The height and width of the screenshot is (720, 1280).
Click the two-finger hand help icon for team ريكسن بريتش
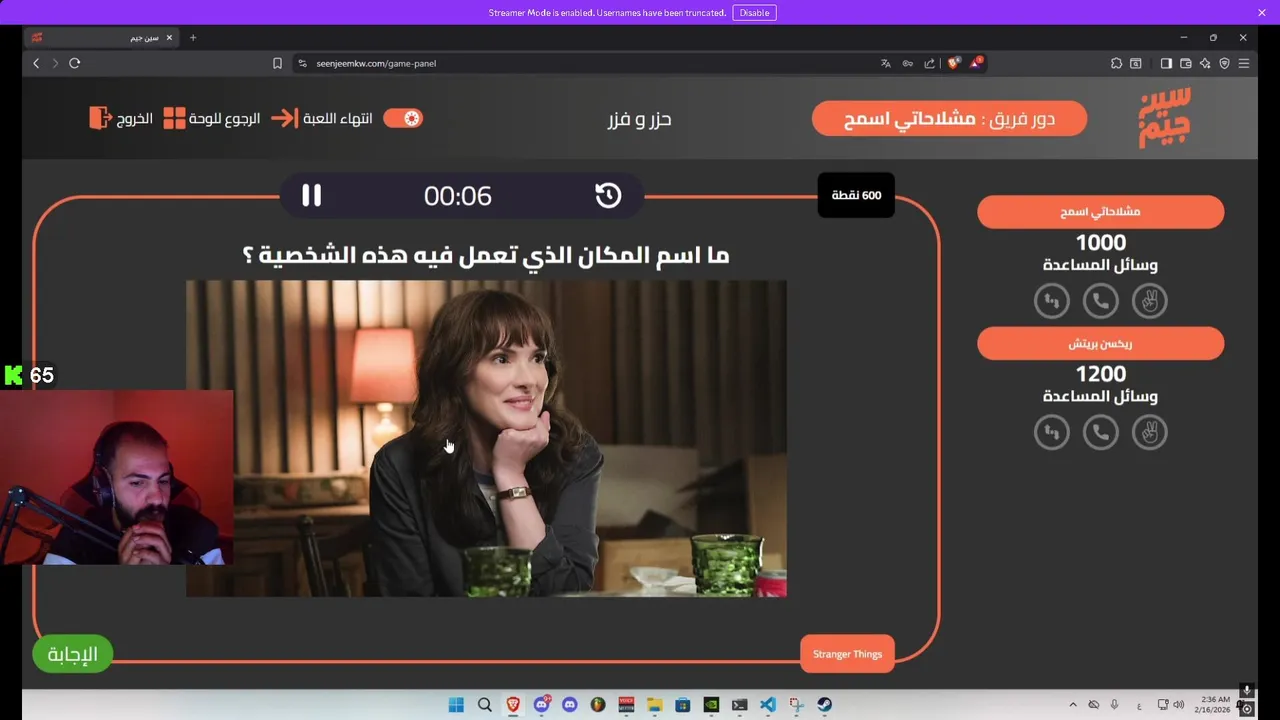coord(1149,432)
